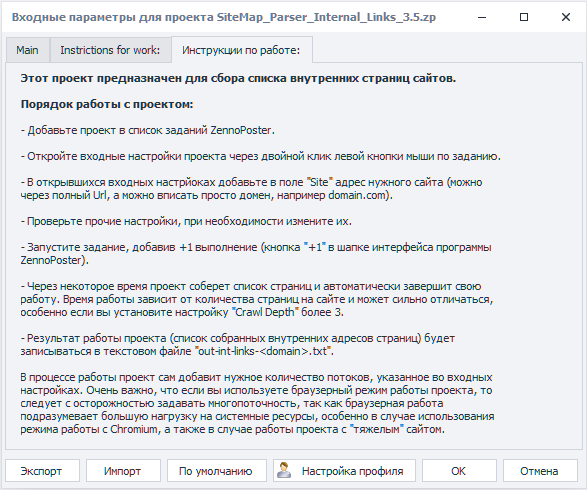Click the Порядок работы с проектом heading
Screen dimensions: 587x490
click(x=107, y=104)
